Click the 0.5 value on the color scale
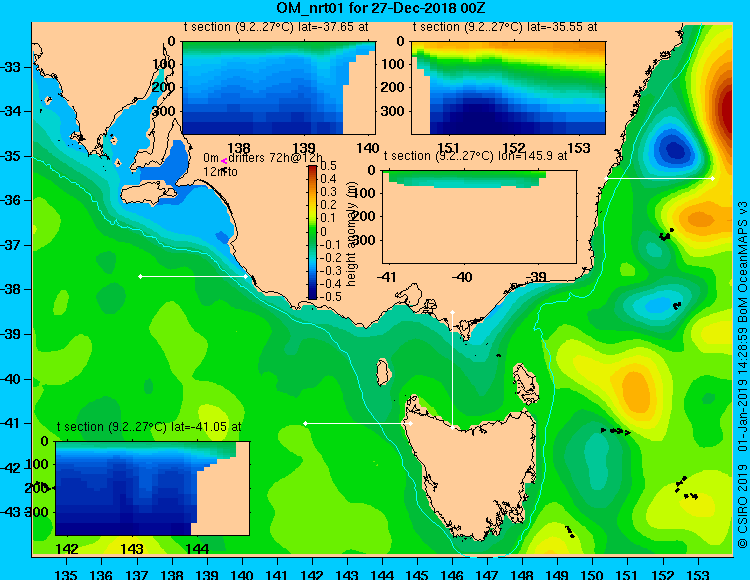 (329, 166)
